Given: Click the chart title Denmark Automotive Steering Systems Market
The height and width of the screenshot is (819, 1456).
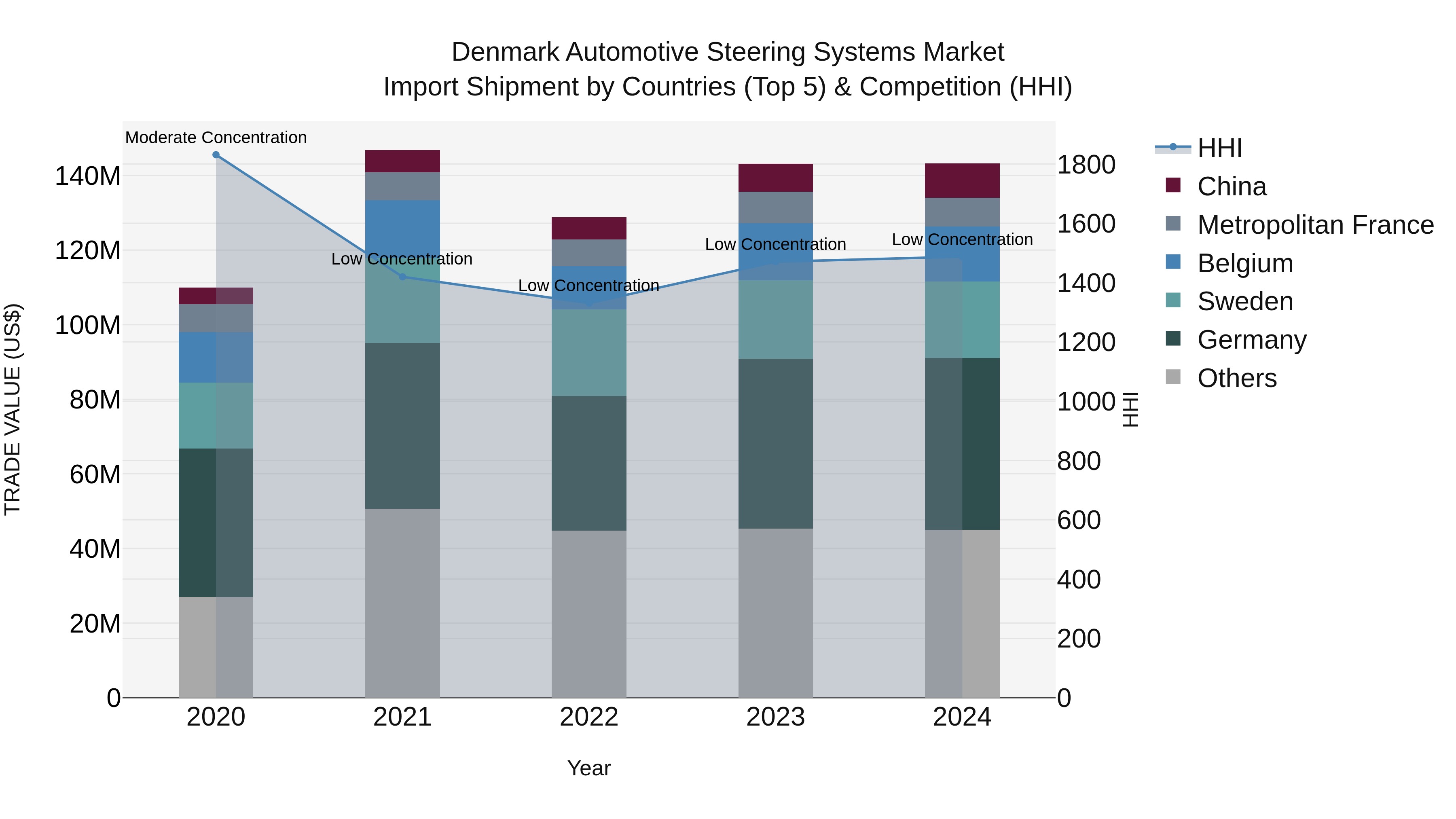Looking at the screenshot, I should [728, 52].
